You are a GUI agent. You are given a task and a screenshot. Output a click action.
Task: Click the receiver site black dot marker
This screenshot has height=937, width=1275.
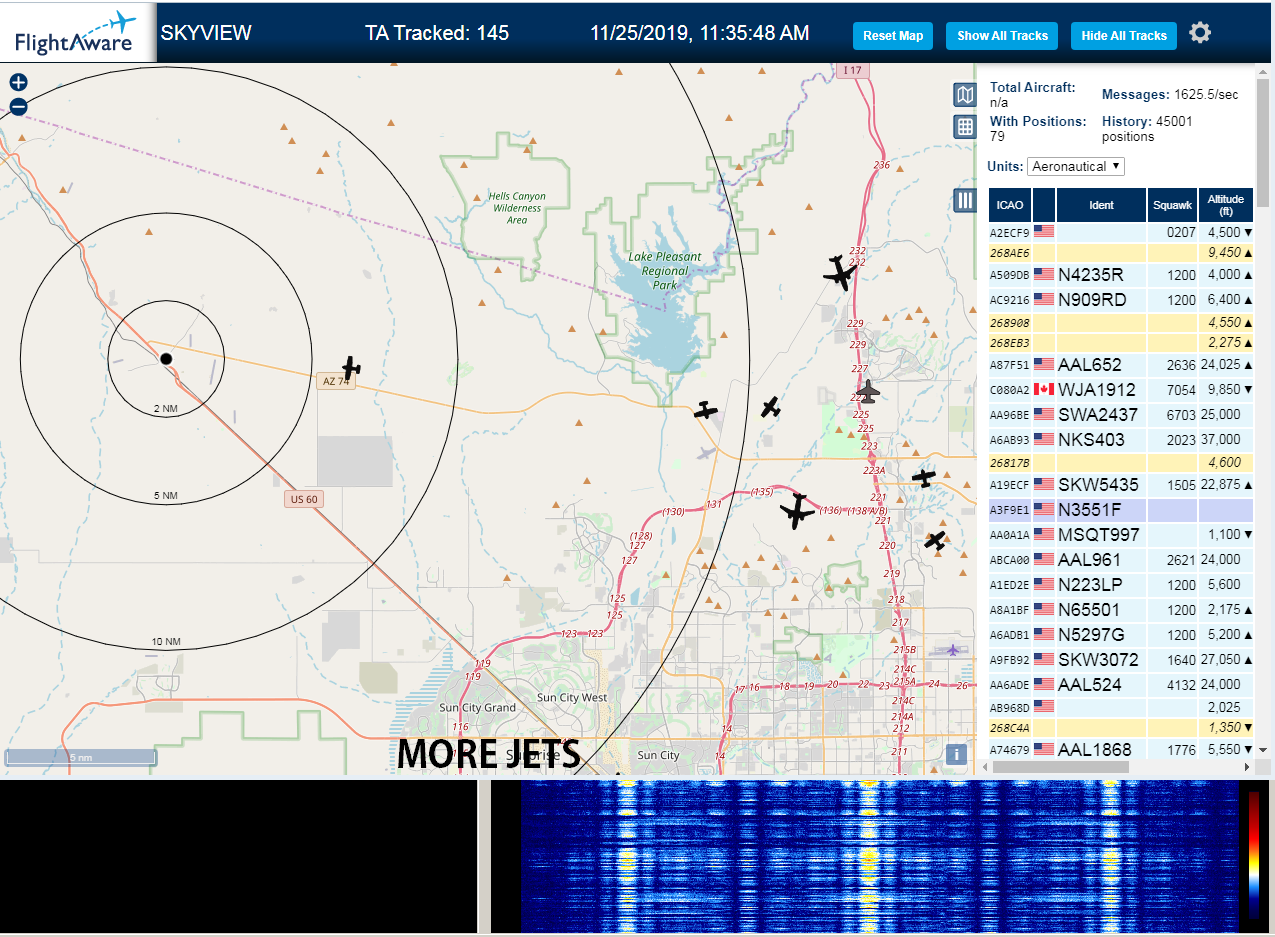pos(166,358)
